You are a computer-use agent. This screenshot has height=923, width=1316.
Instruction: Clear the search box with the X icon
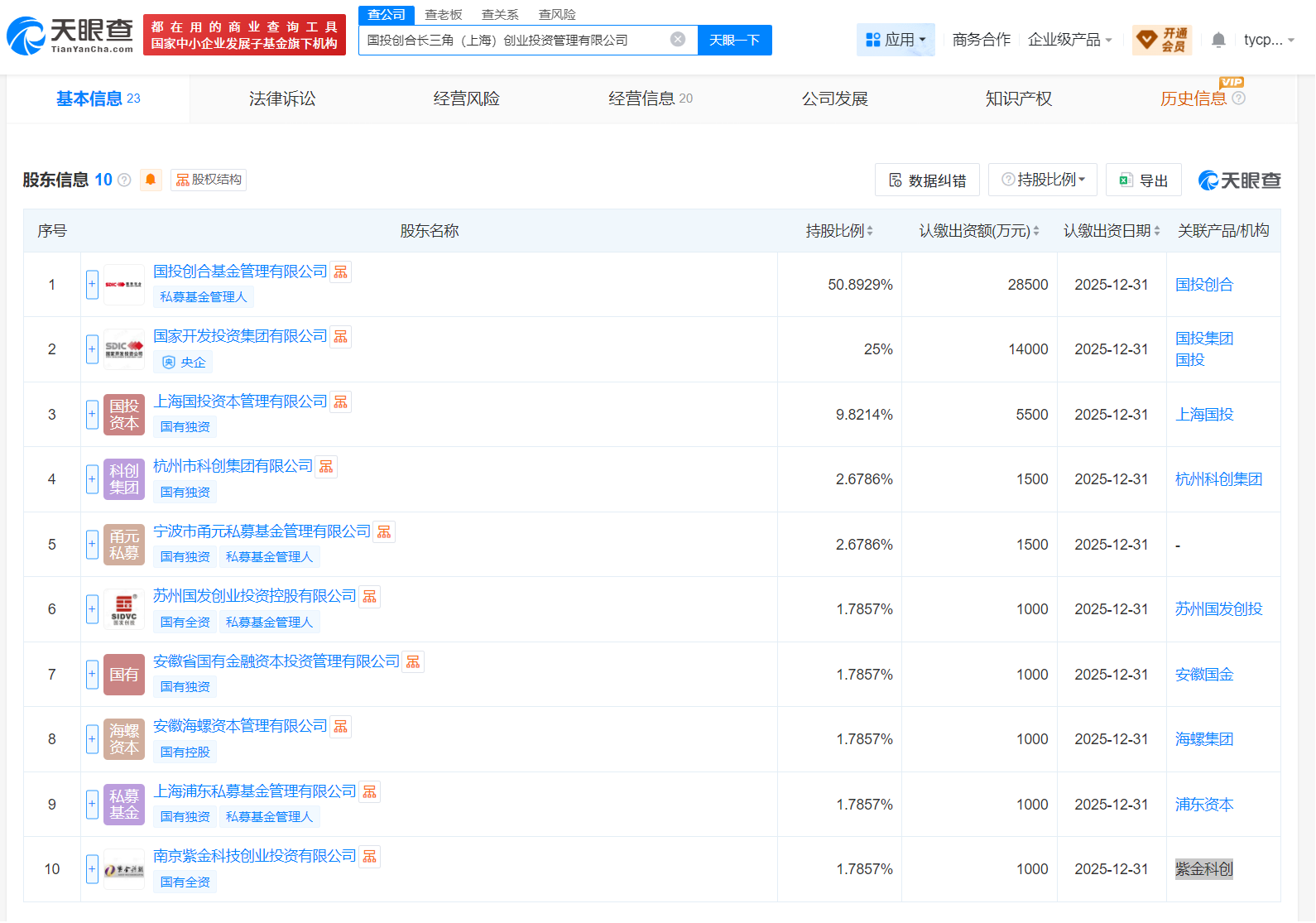(x=678, y=40)
